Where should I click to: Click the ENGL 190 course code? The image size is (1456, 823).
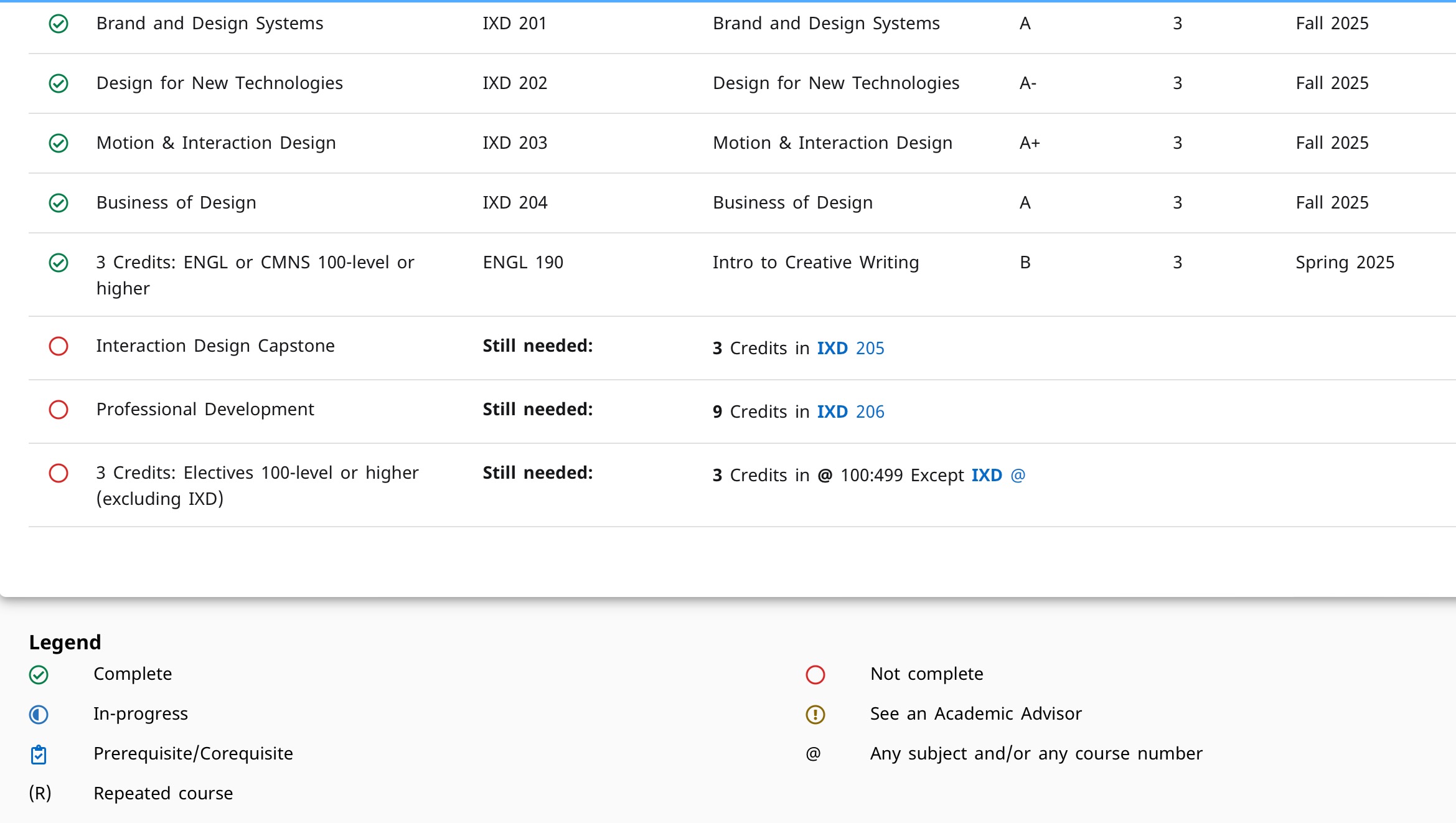pyautogui.click(x=523, y=263)
